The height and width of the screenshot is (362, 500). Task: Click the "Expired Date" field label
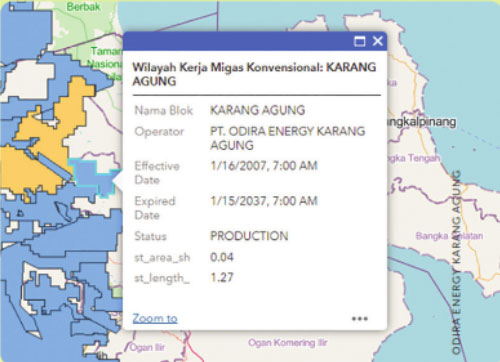155,208
